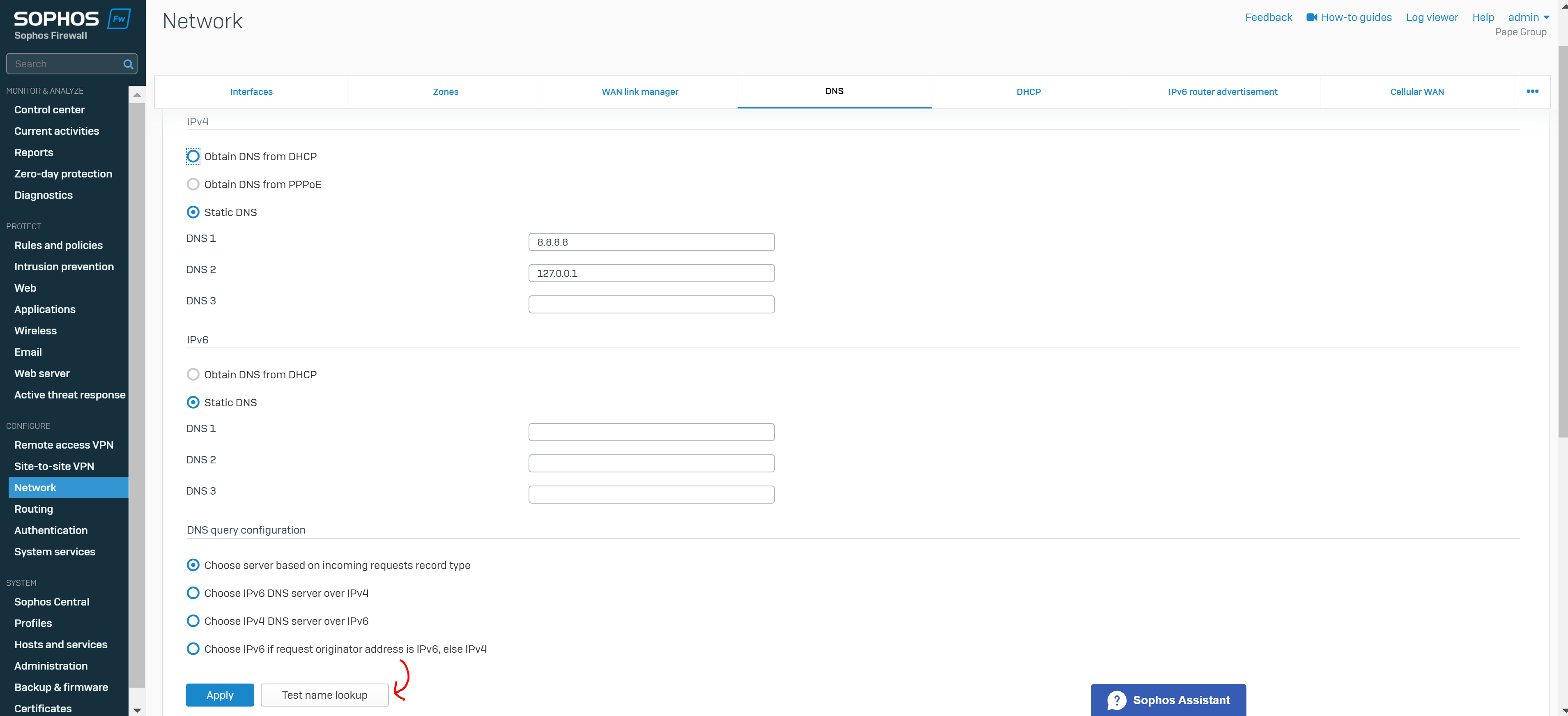Image resolution: width=1568 pixels, height=716 pixels.
Task: Select IPv6 Static DNS radio button
Action: click(x=193, y=403)
